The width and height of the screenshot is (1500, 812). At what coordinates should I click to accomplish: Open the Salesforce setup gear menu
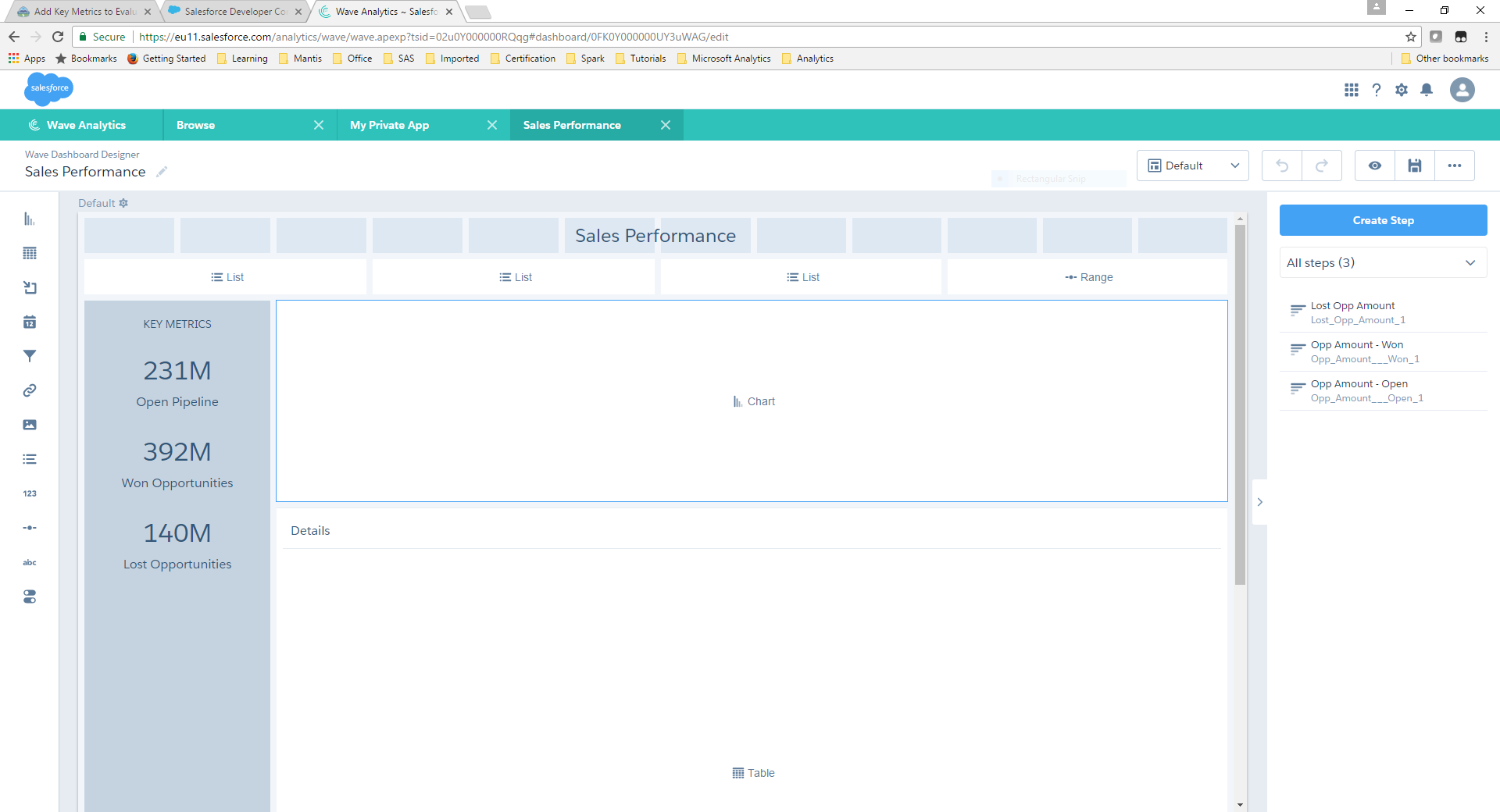(1402, 90)
